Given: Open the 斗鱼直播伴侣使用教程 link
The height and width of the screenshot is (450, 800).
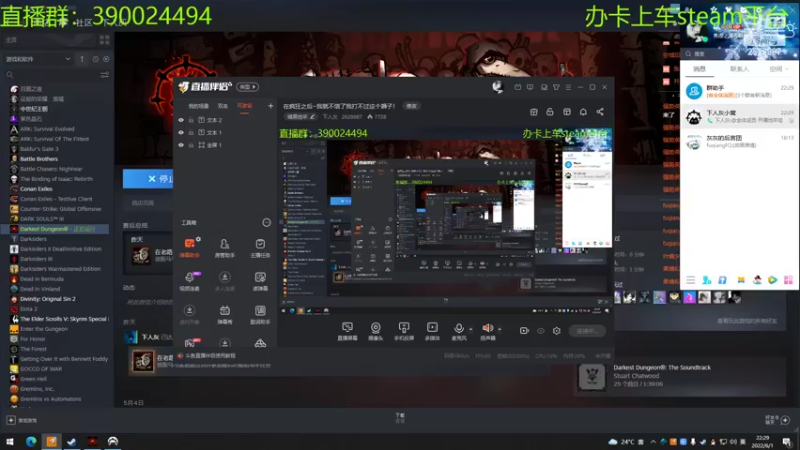Looking at the screenshot, I should 210,356.
